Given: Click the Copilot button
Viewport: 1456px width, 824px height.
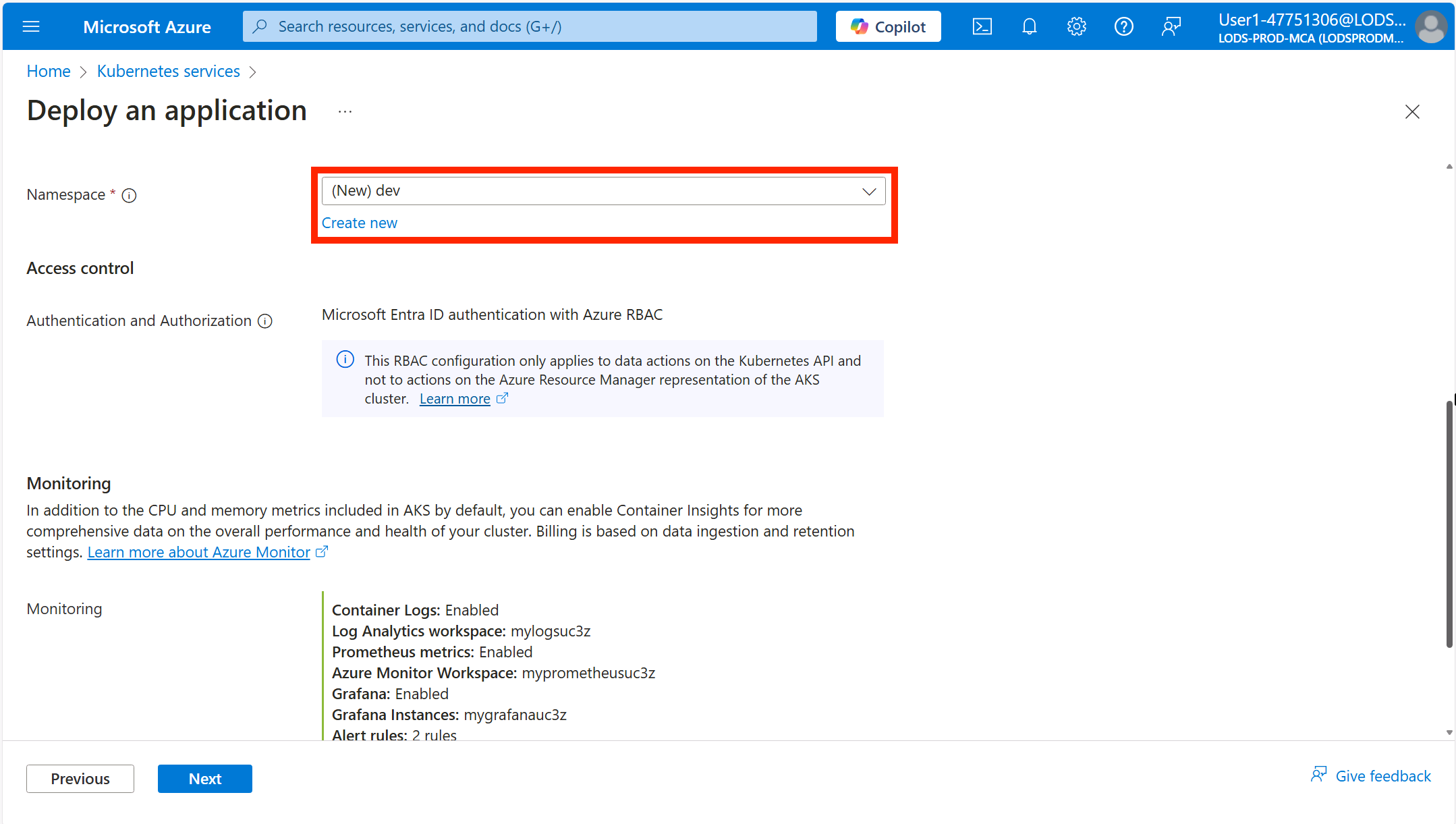Looking at the screenshot, I should coord(888,26).
